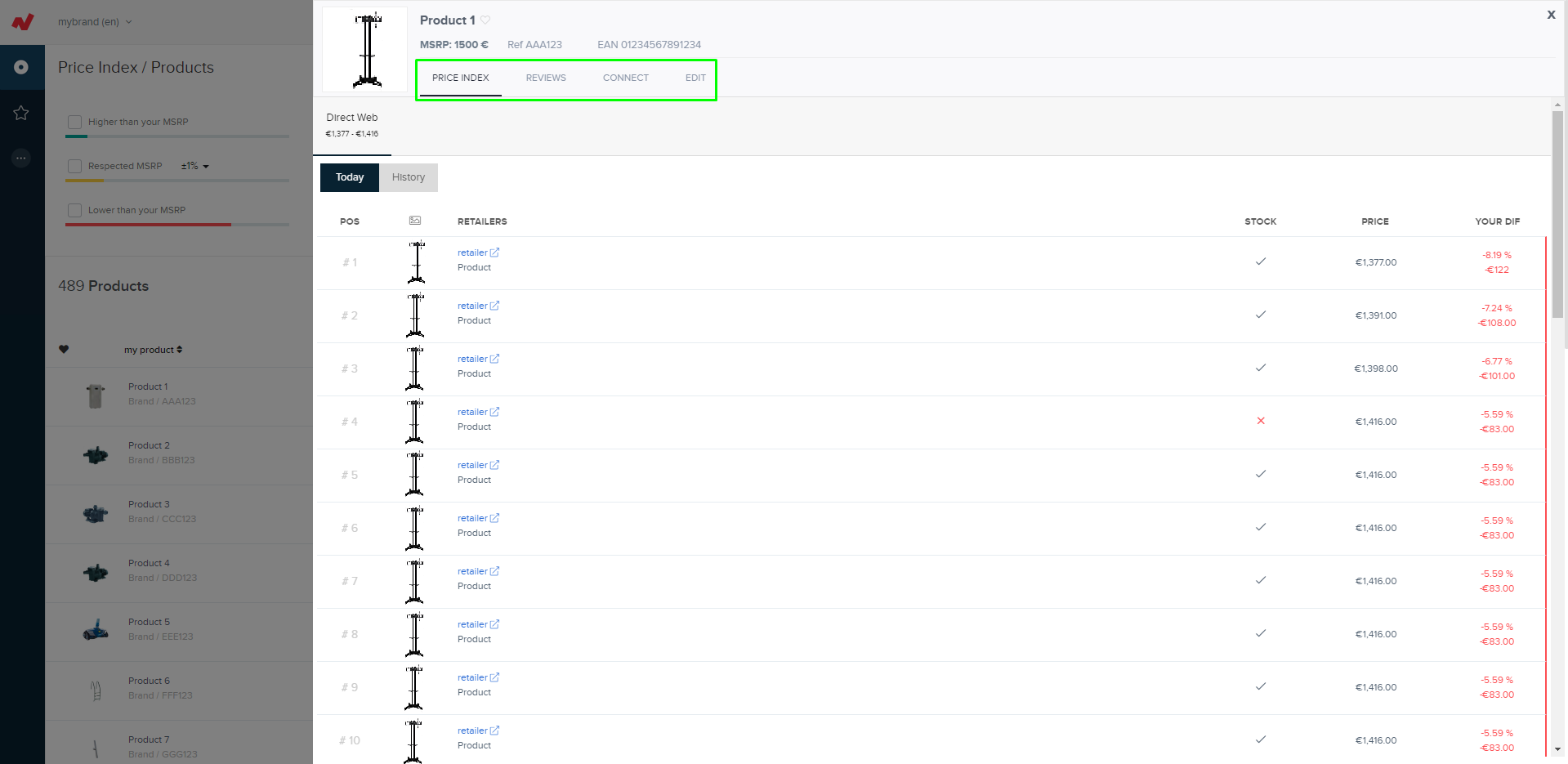Switch to the Price Index tab
Screen dimensions: 1568x764
(461, 78)
